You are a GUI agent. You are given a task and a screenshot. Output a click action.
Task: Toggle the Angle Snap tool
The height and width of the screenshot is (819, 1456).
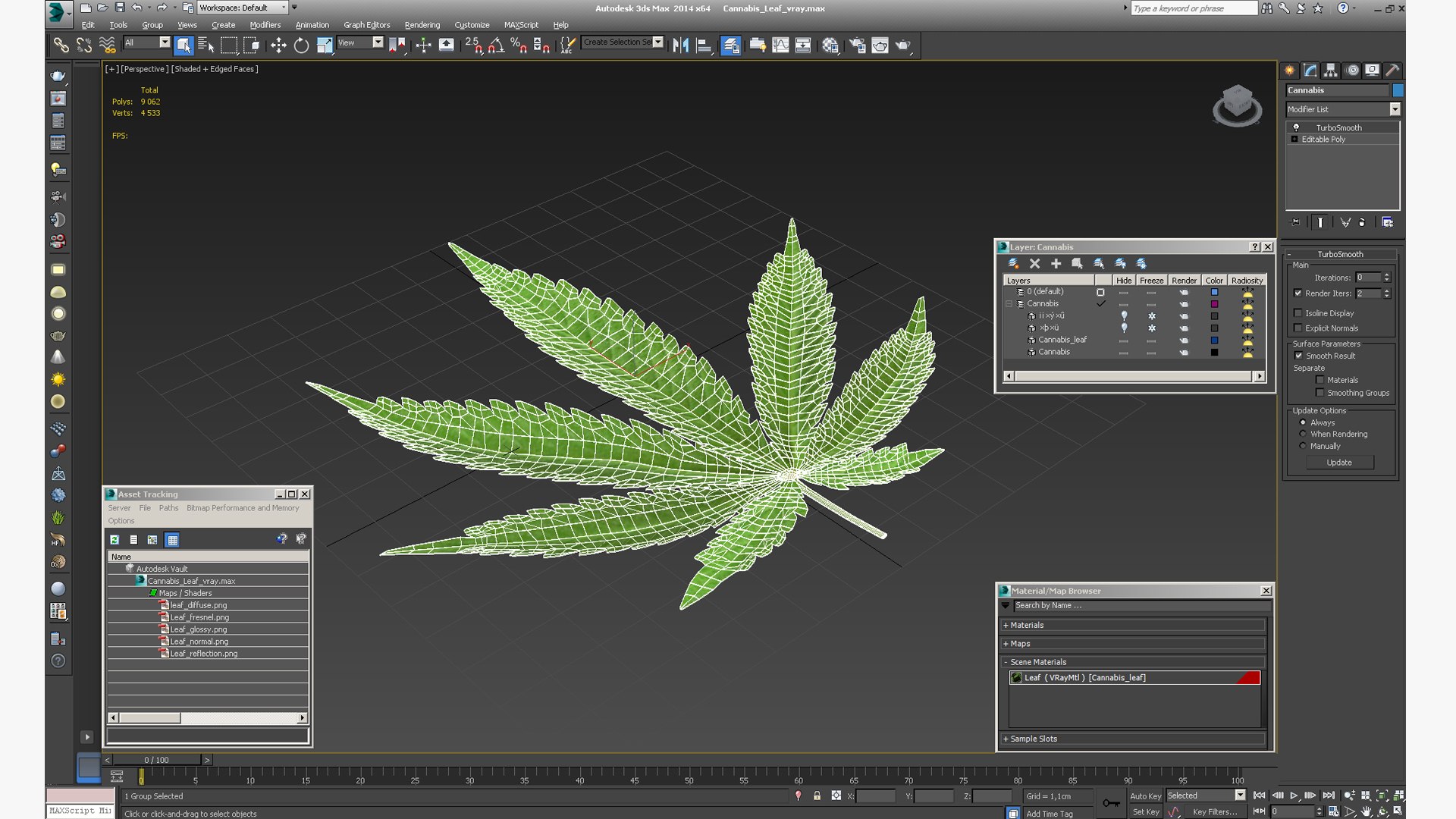point(496,45)
